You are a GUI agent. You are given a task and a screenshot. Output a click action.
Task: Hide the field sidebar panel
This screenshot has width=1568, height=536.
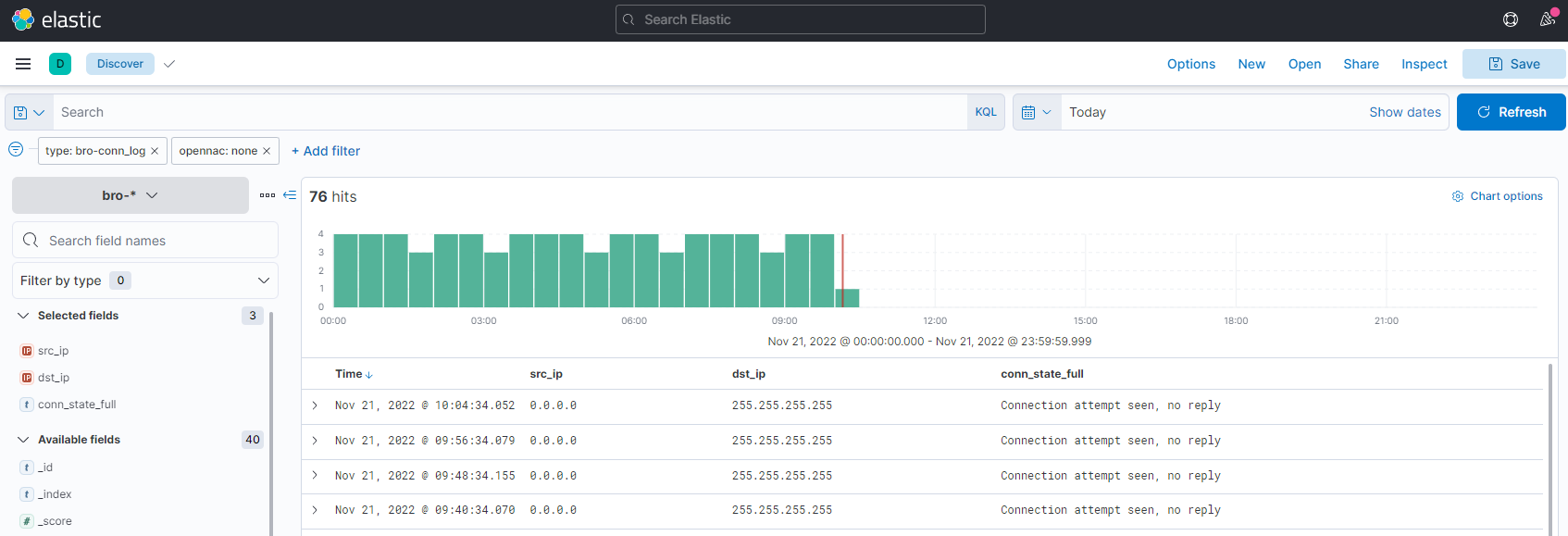pos(290,195)
